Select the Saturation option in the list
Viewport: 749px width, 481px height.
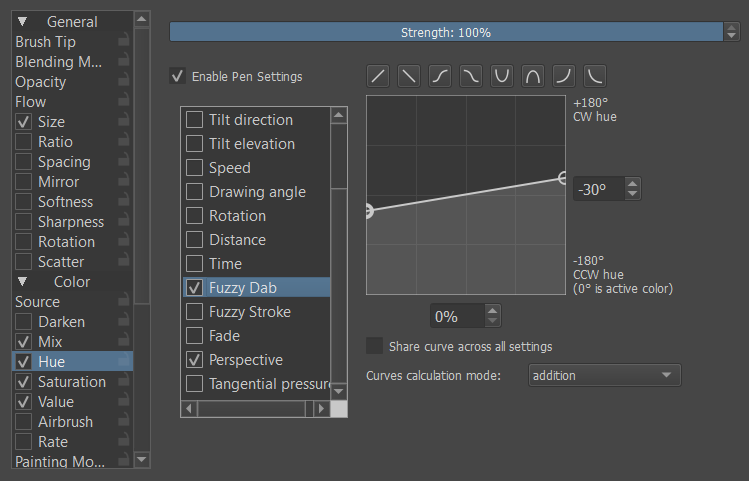click(x=71, y=382)
